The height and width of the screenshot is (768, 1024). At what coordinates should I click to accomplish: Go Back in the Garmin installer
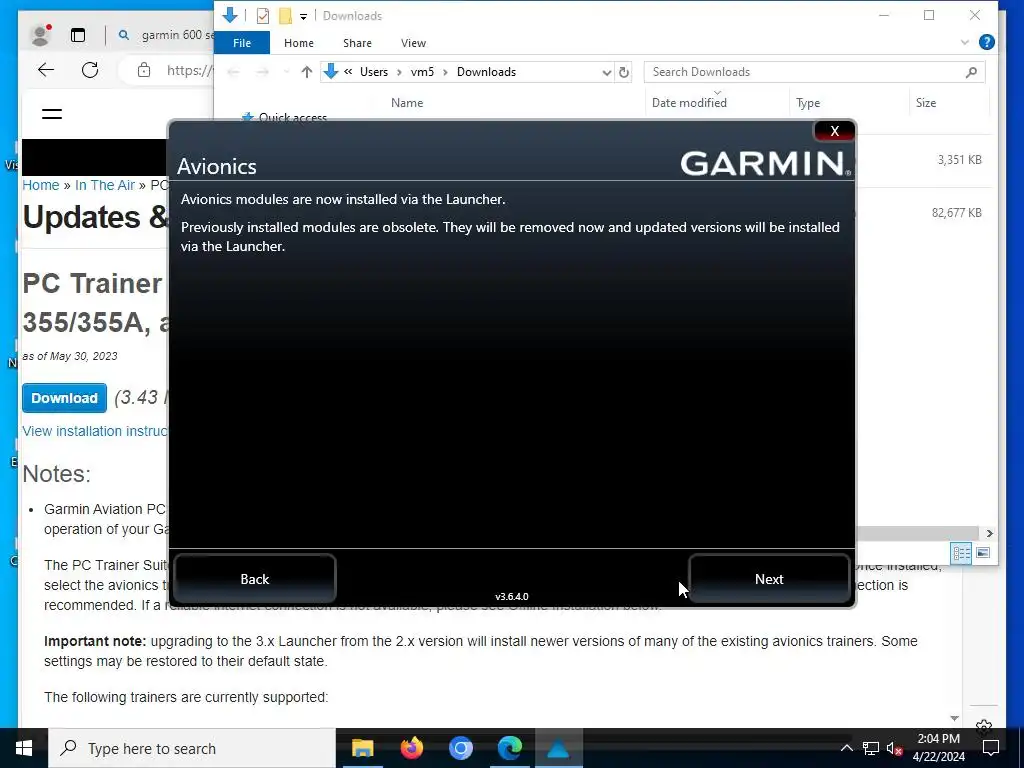click(x=255, y=579)
